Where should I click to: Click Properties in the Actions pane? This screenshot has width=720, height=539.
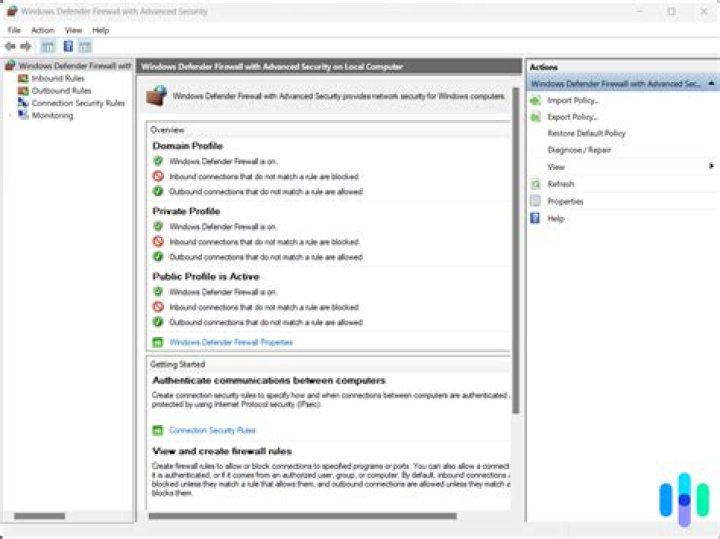[565, 201]
